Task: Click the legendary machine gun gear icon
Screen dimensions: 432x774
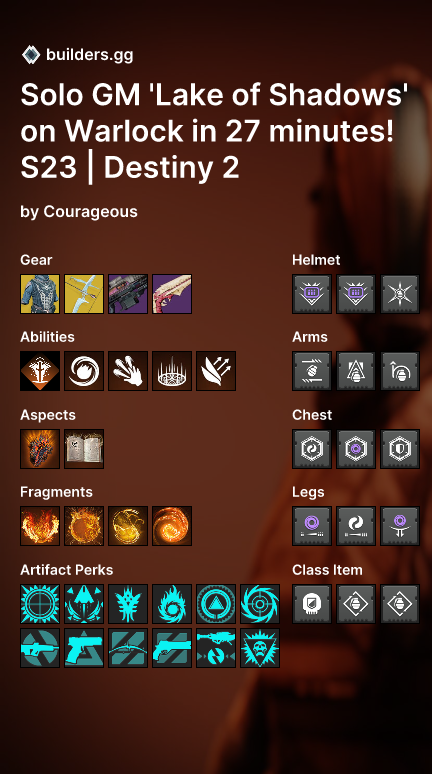Action: pos(128,294)
